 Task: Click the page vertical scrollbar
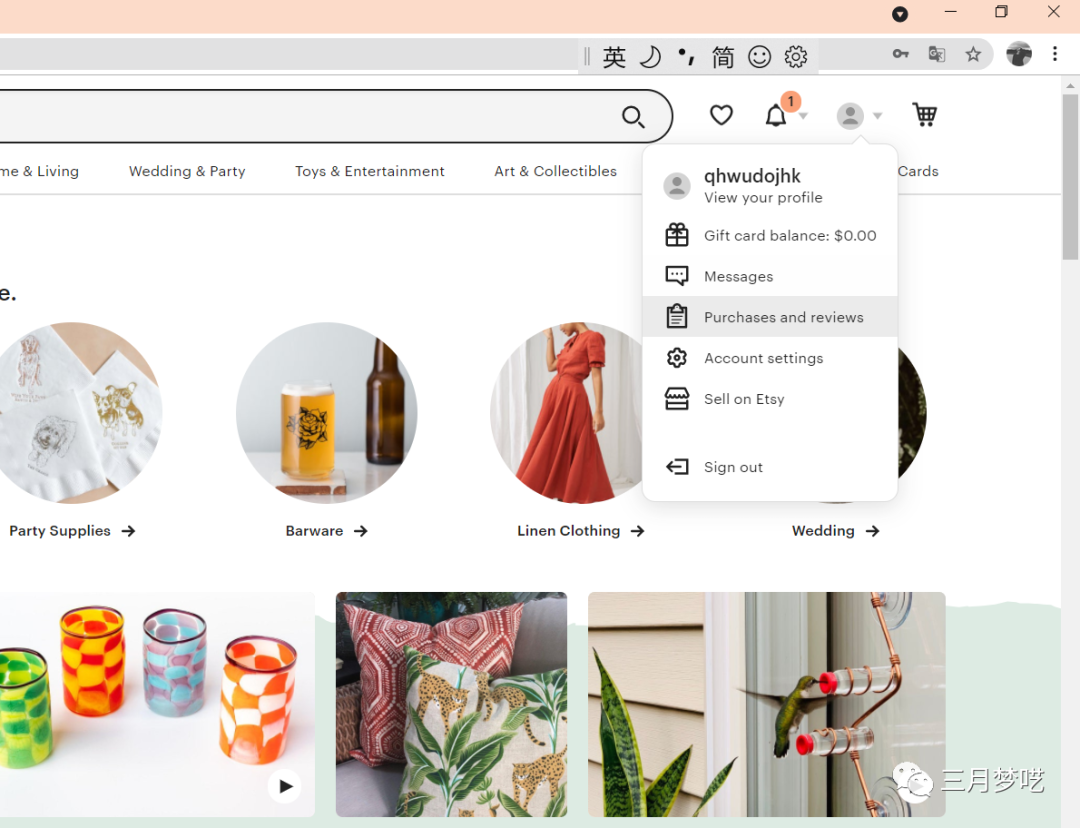[1070, 177]
